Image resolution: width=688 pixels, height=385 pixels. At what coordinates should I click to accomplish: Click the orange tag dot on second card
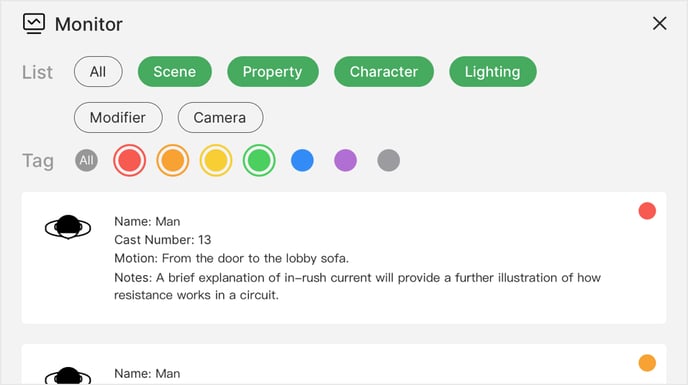tap(647, 363)
